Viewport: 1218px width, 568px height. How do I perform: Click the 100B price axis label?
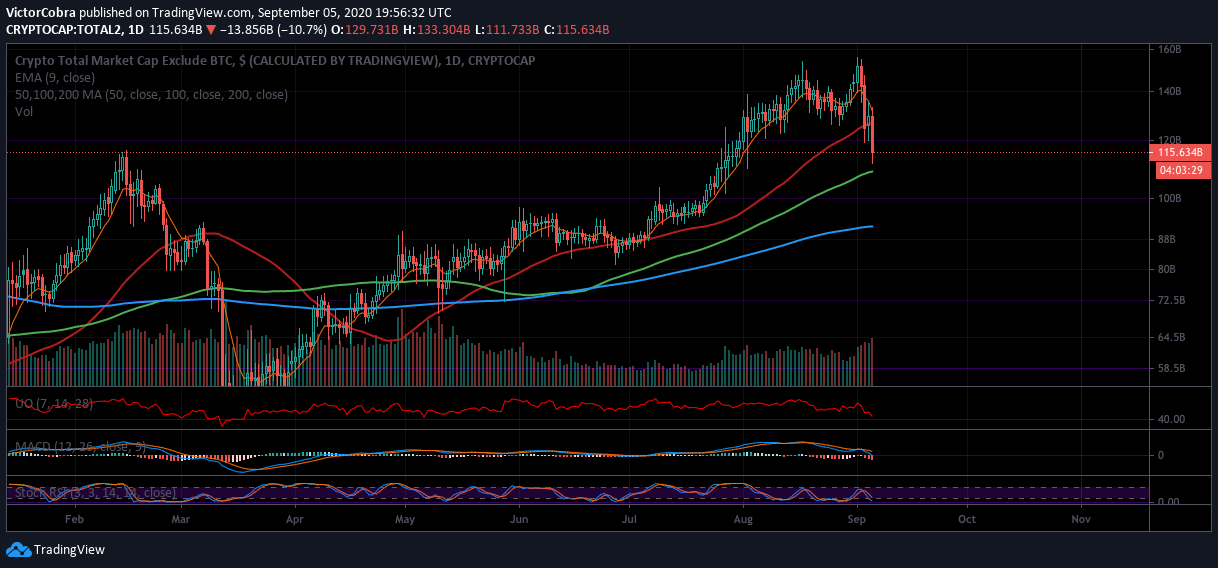pos(1171,199)
